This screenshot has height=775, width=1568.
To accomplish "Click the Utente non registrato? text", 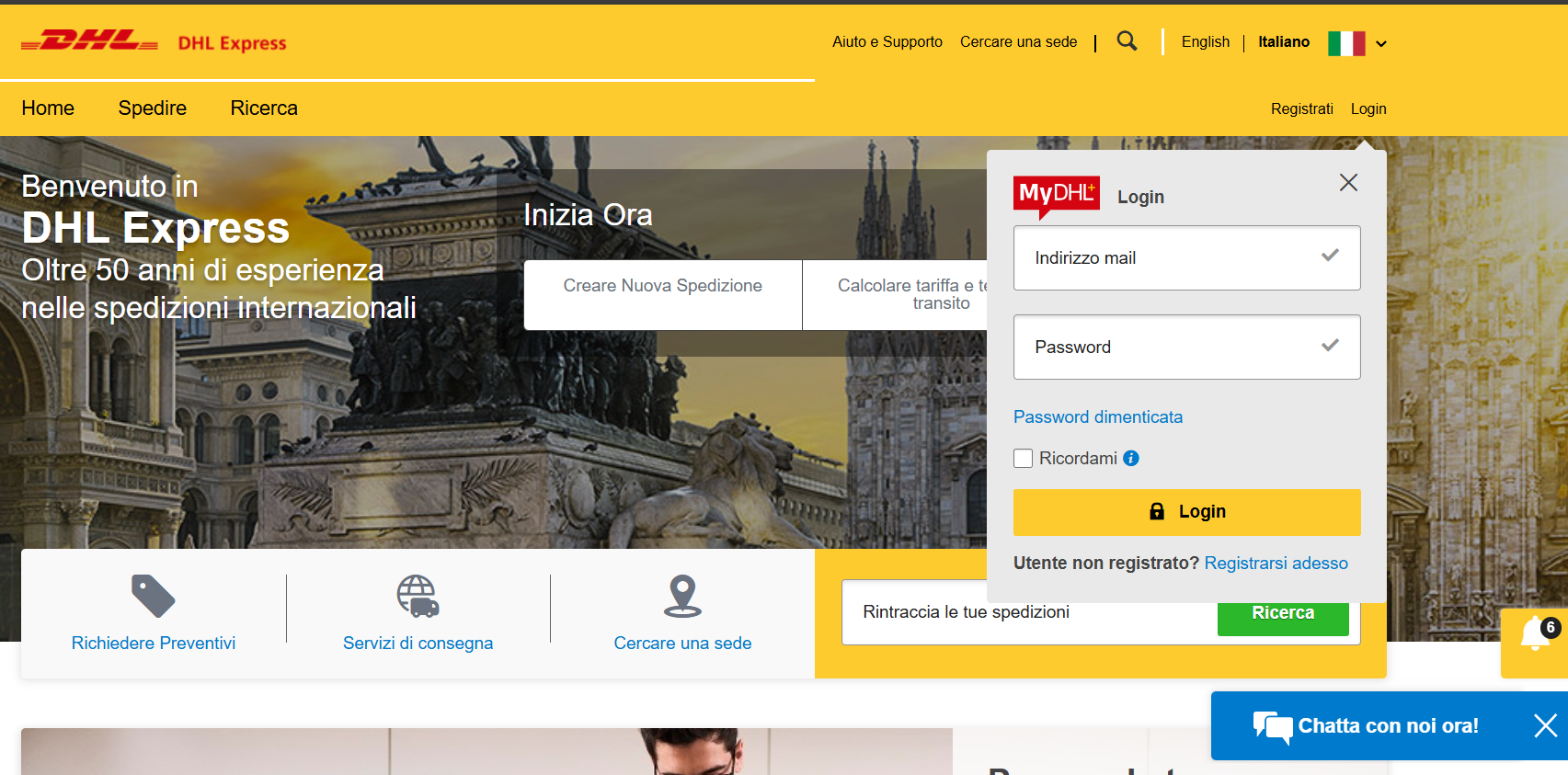I will 1106,564.
